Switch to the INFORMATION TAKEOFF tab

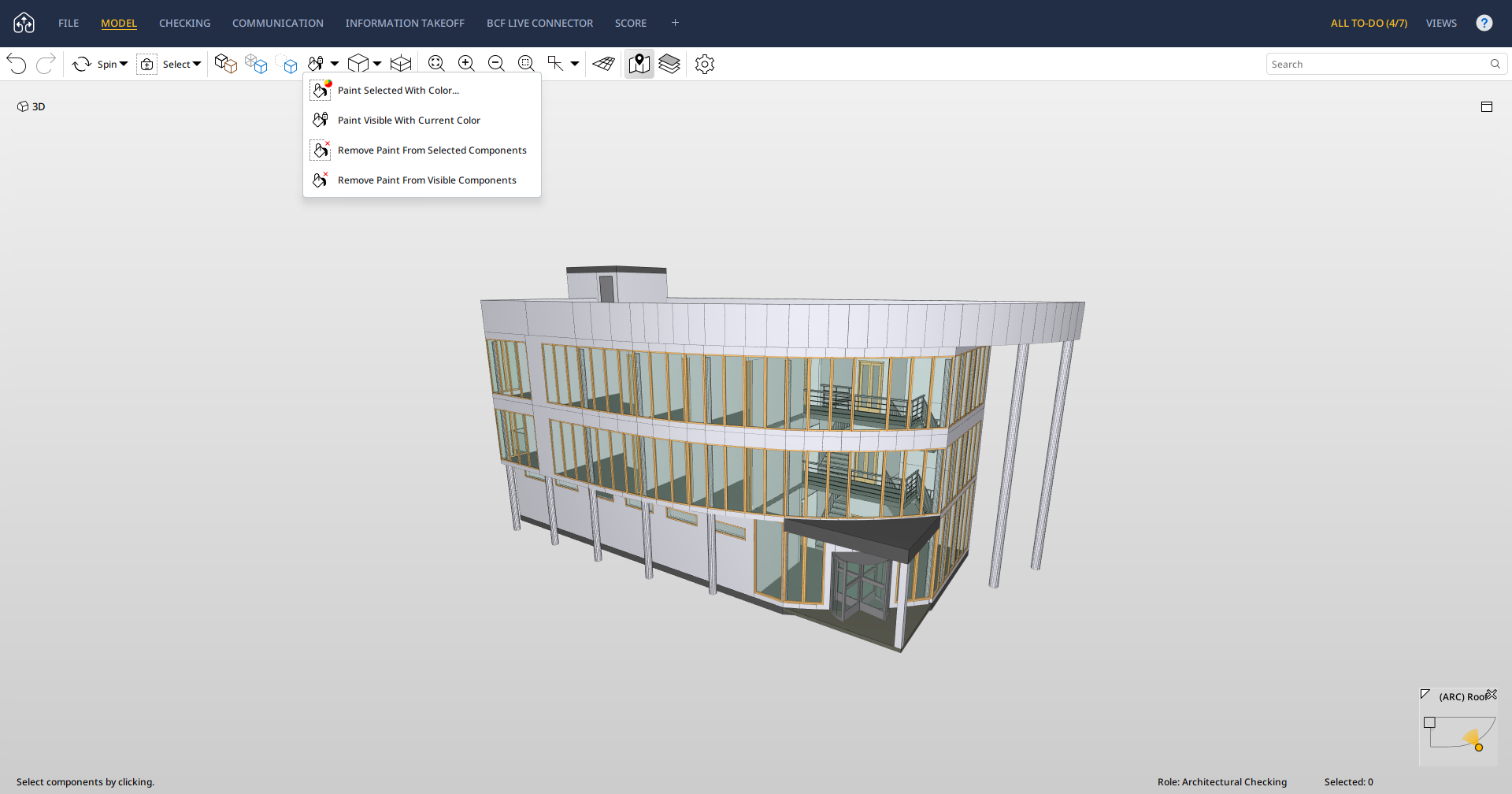tap(405, 23)
